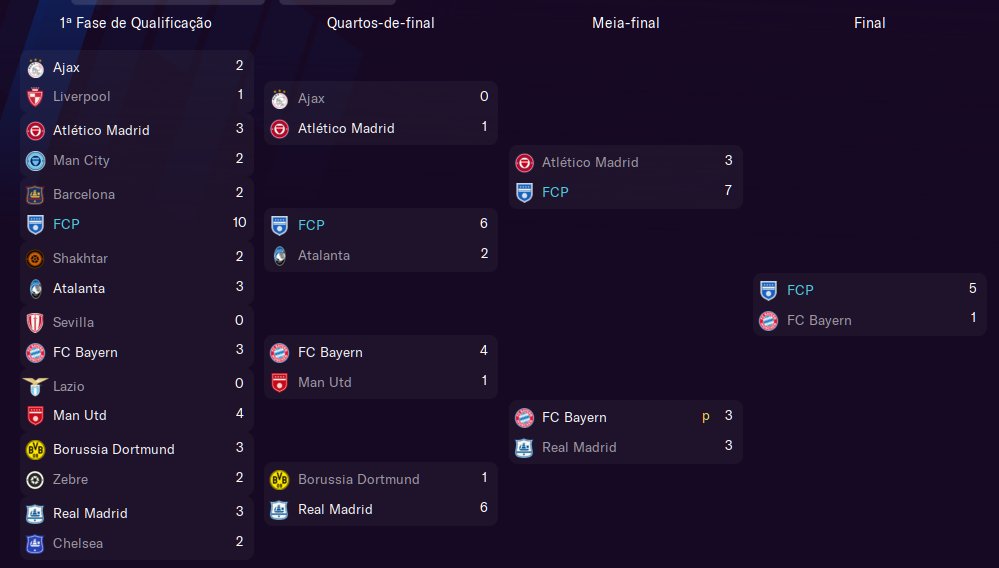Image resolution: width=999 pixels, height=568 pixels.
Task: Open the Barcelona club crest
Action: pos(35,195)
